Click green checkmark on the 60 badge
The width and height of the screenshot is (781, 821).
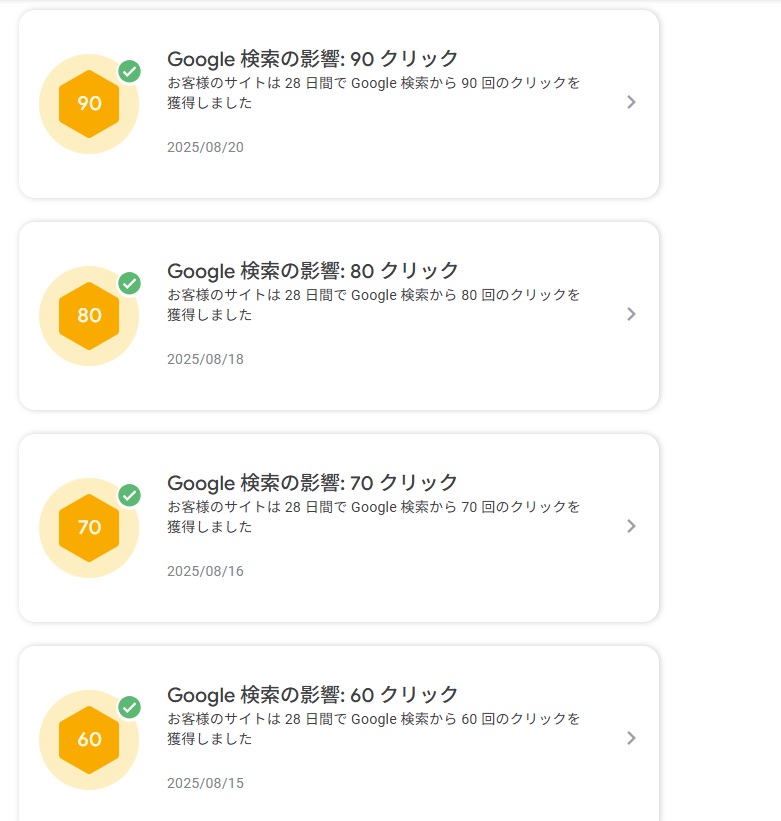(x=129, y=707)
